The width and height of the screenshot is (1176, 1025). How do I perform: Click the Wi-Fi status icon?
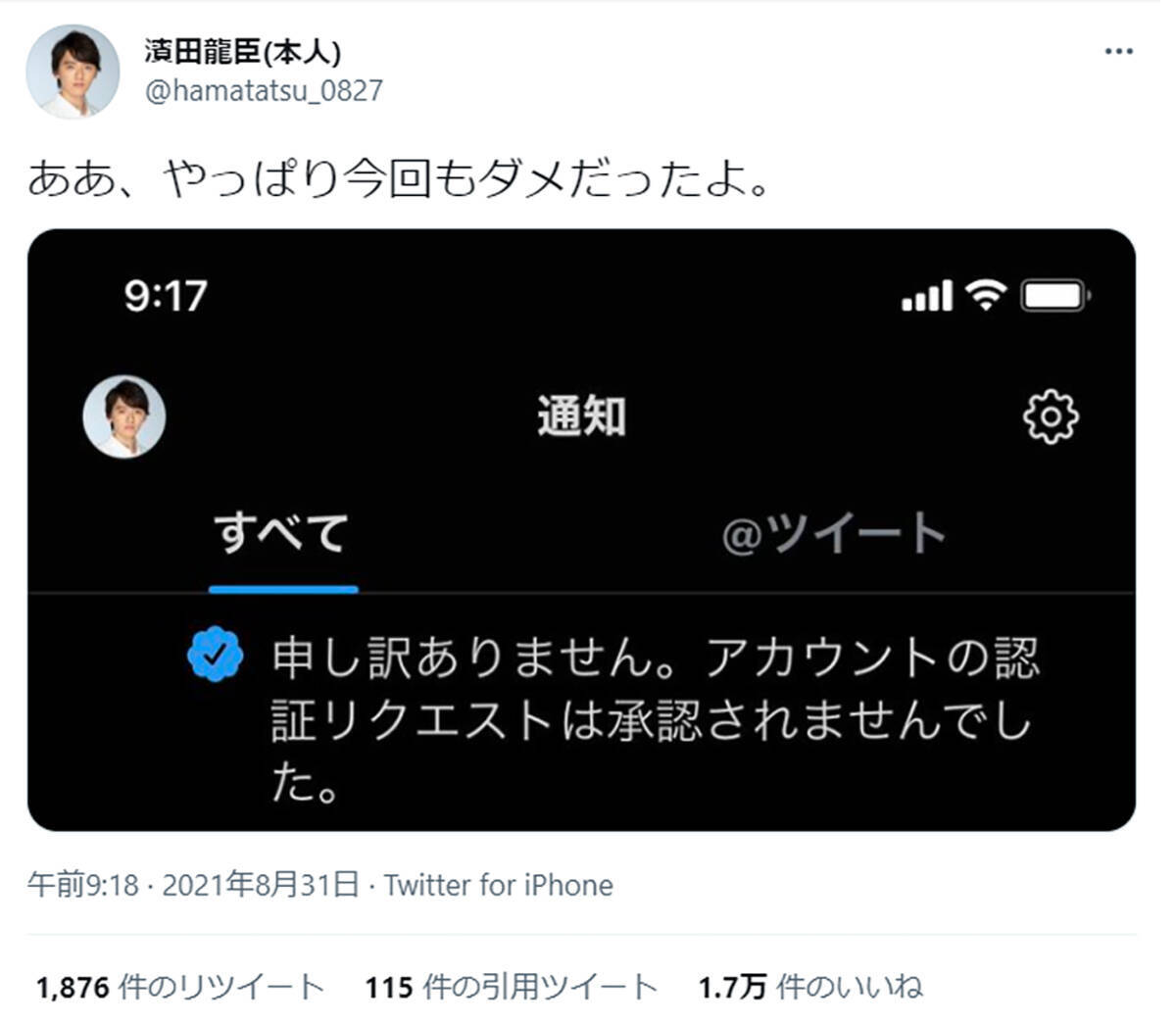(x=985, y=294)
